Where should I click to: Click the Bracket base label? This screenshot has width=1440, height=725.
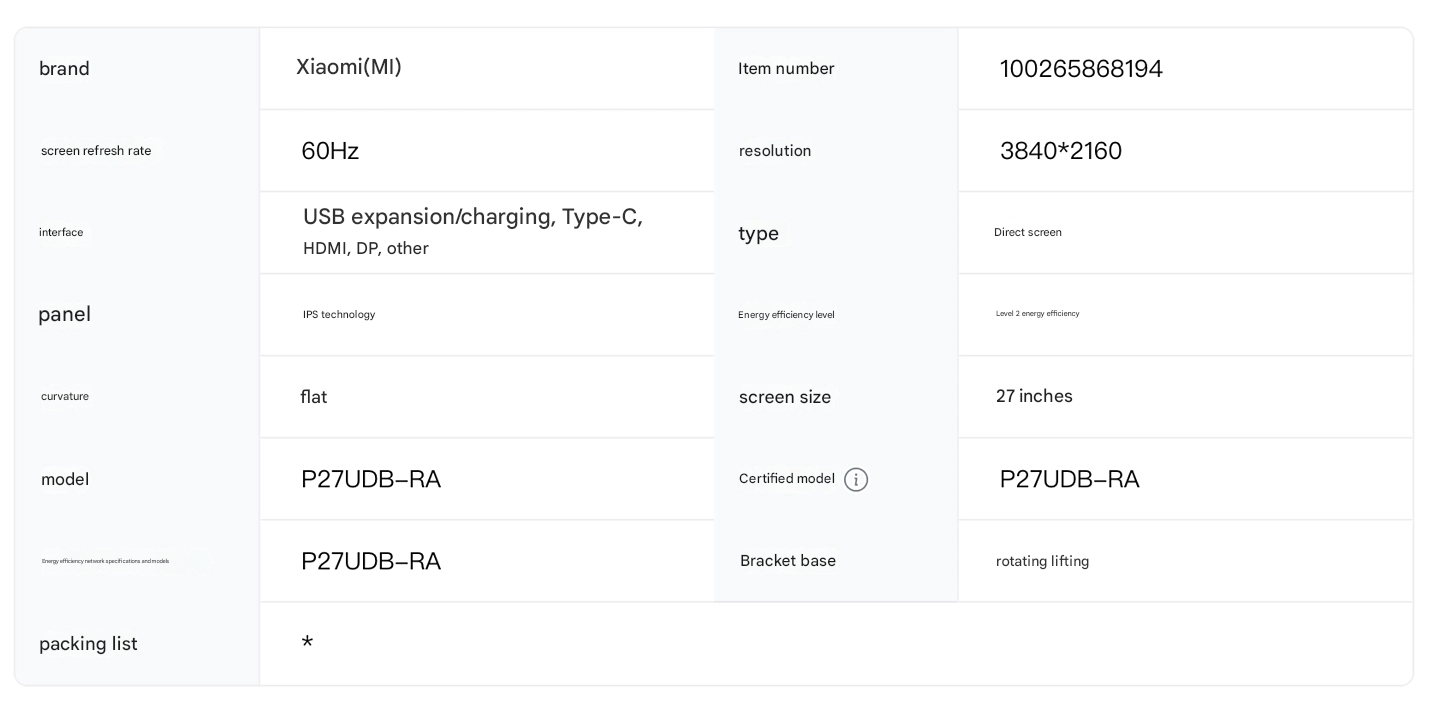(787, 561)
